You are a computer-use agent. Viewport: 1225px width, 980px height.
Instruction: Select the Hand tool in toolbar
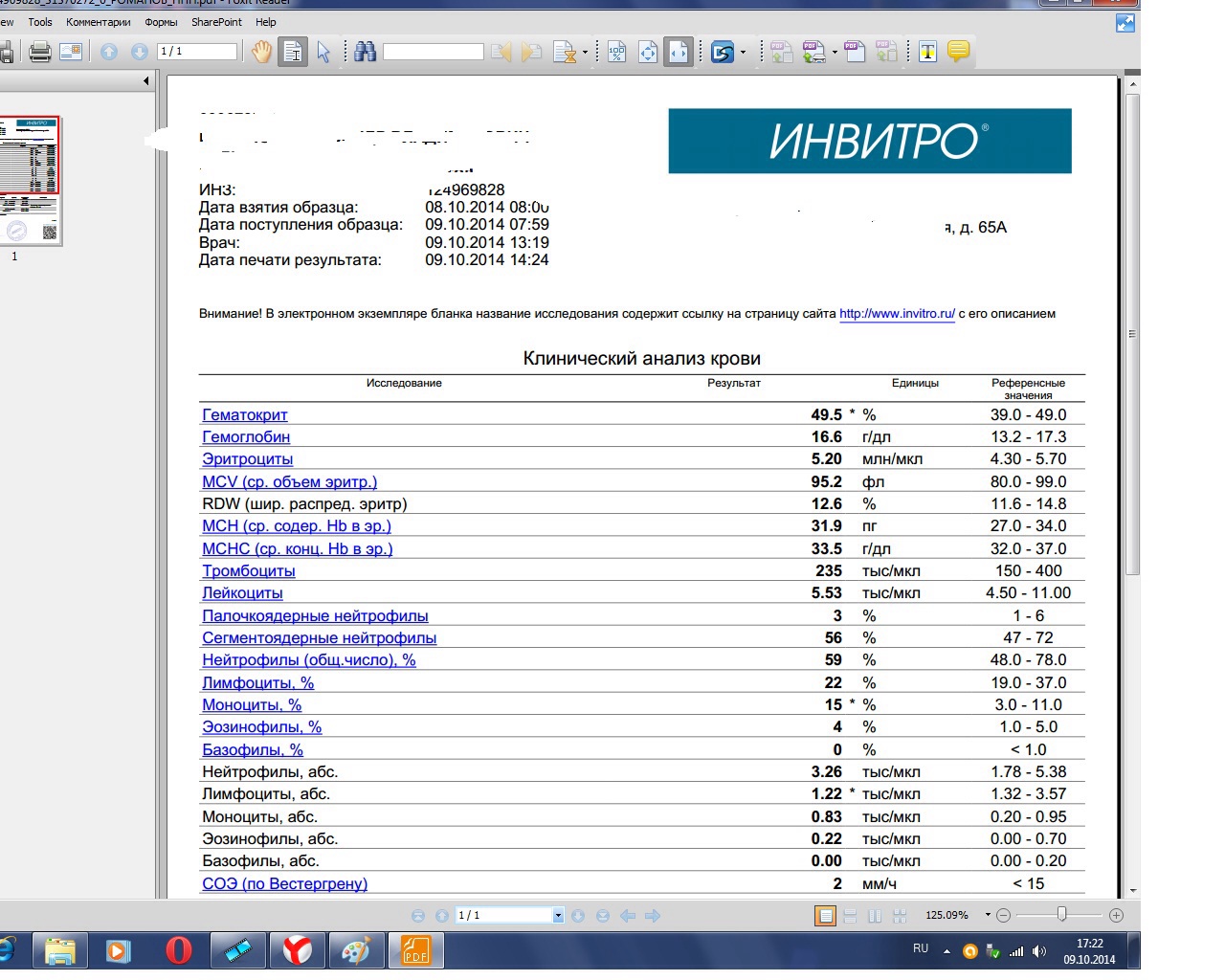point(261,52)
